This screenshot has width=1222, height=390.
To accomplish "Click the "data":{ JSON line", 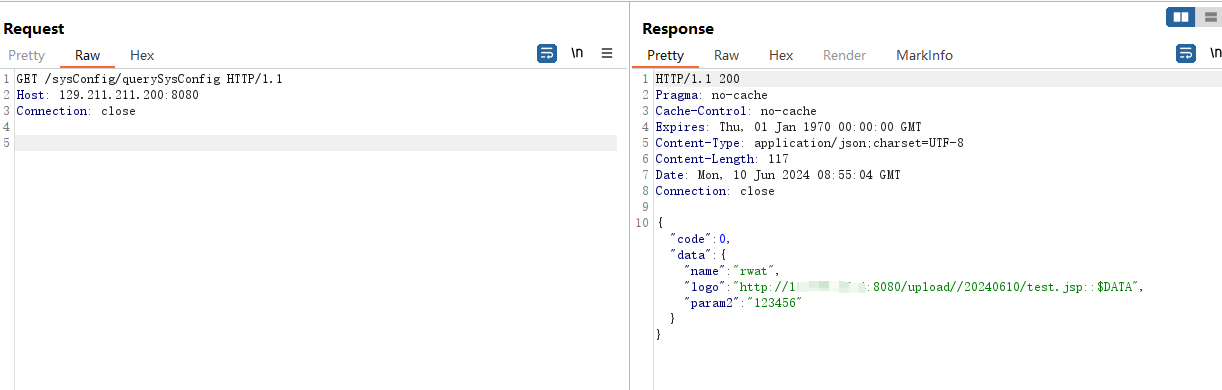I will tap(697, 255).
